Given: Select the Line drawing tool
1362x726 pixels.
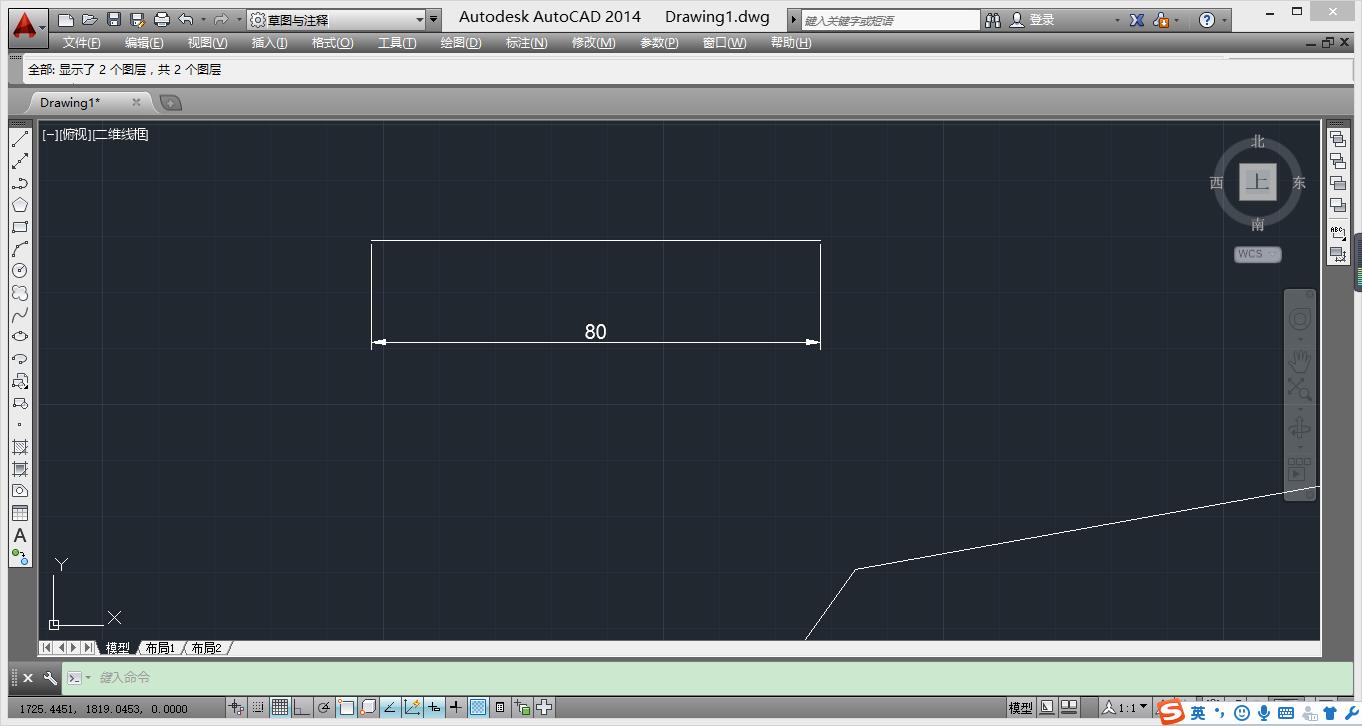Looking at the screenshot, I should click(20, 140).
